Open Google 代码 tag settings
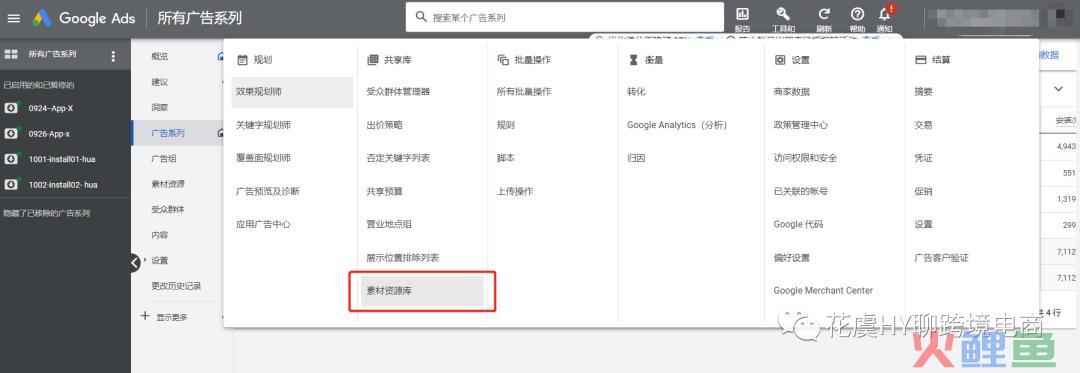This screenshot has height=373, width=1080. 798,224
